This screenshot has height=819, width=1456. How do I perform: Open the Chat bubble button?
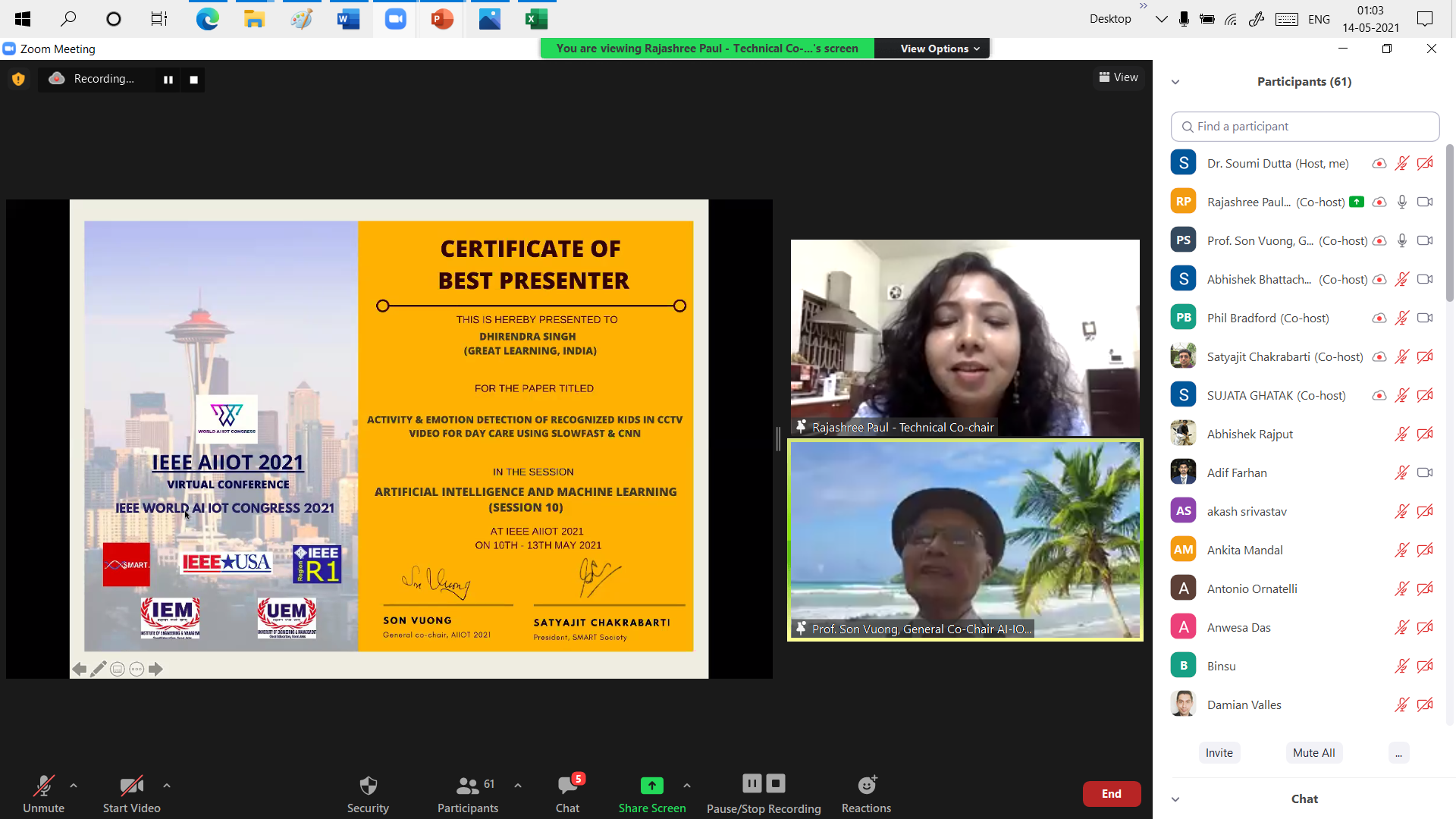(x=567, y=794)
